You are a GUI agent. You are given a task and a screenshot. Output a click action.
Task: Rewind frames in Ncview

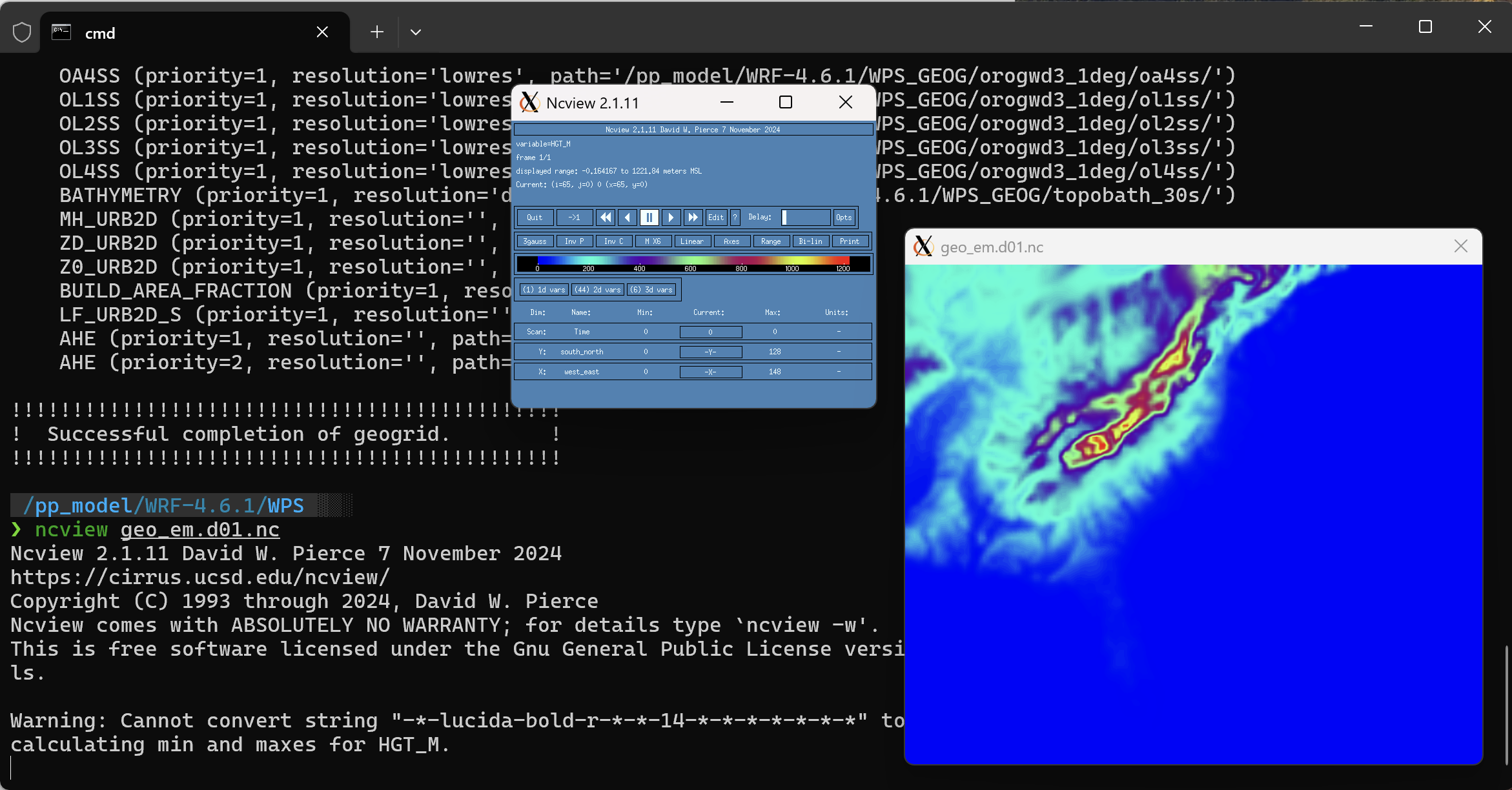click(x=606, y=218)
